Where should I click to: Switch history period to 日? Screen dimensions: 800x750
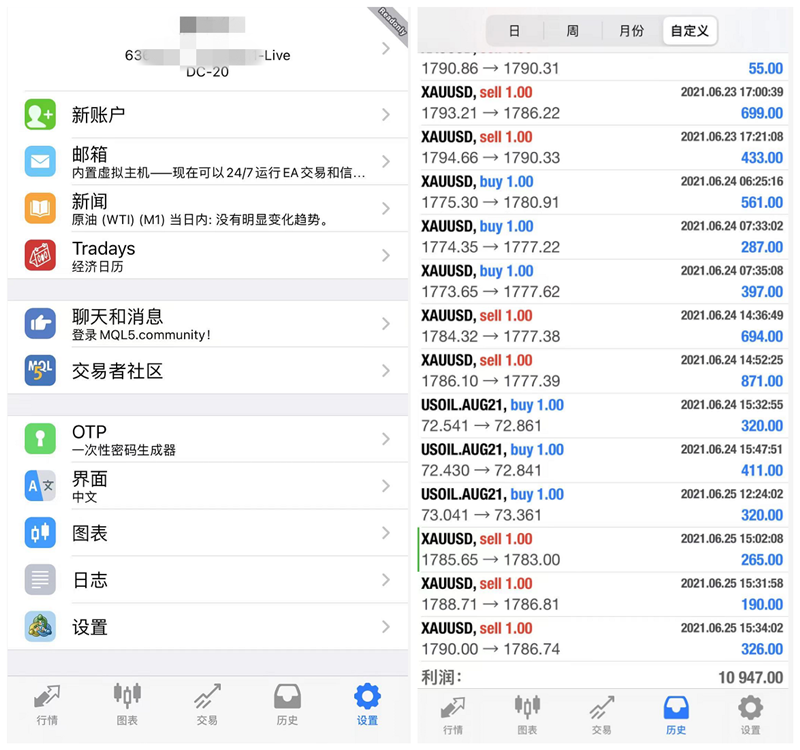(514, 31)
